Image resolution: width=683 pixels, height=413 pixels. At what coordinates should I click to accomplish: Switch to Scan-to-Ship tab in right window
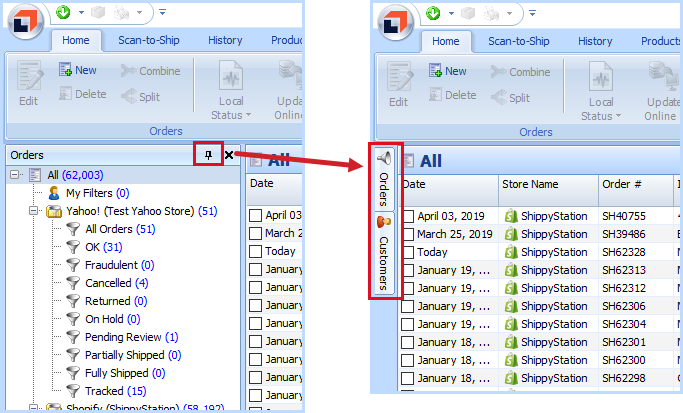(519, 41)
